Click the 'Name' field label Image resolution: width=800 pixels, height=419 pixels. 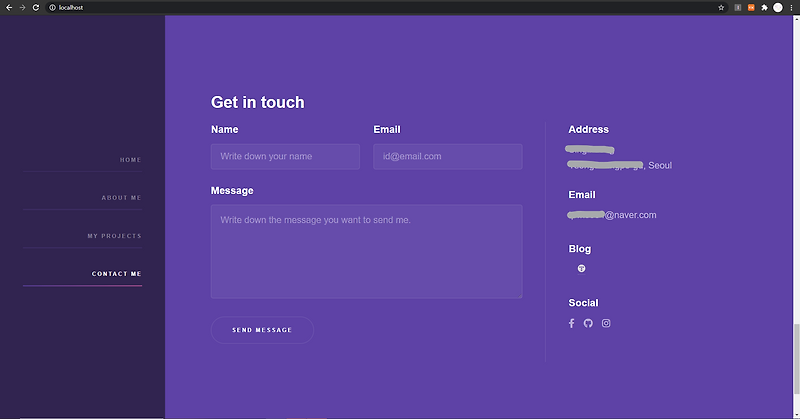224,130
